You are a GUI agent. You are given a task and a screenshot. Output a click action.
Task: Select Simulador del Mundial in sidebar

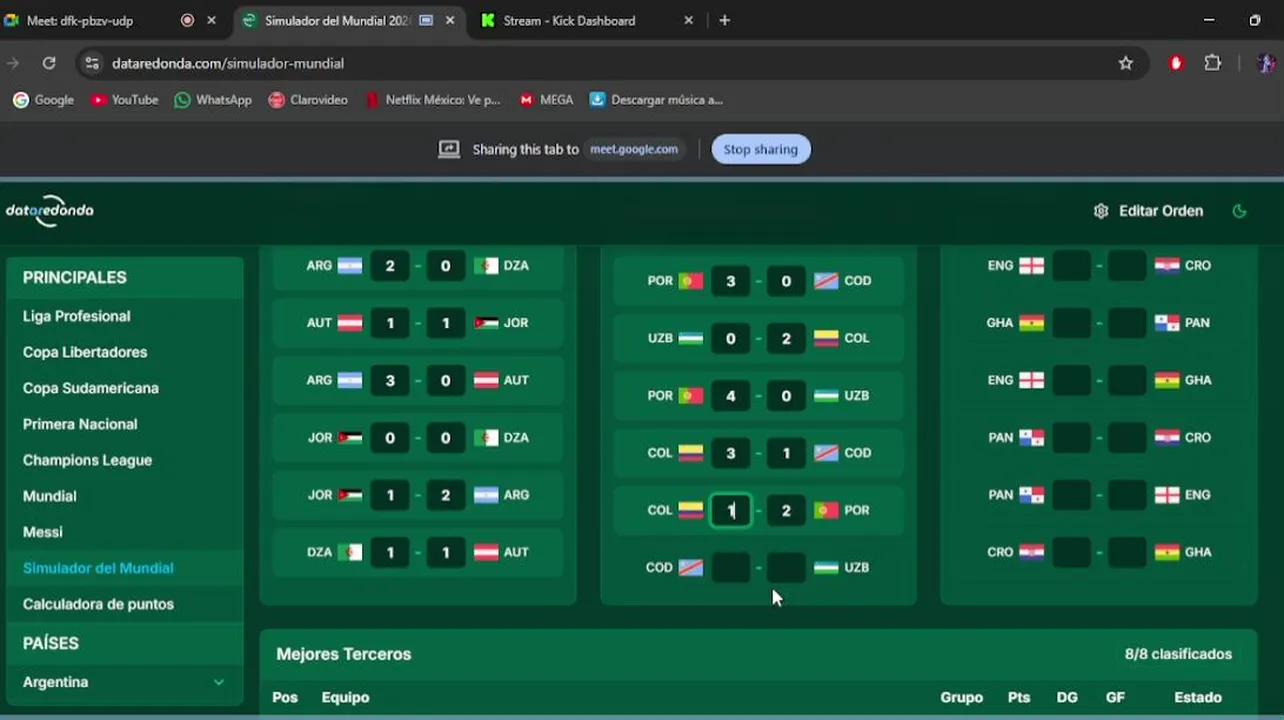98,568
